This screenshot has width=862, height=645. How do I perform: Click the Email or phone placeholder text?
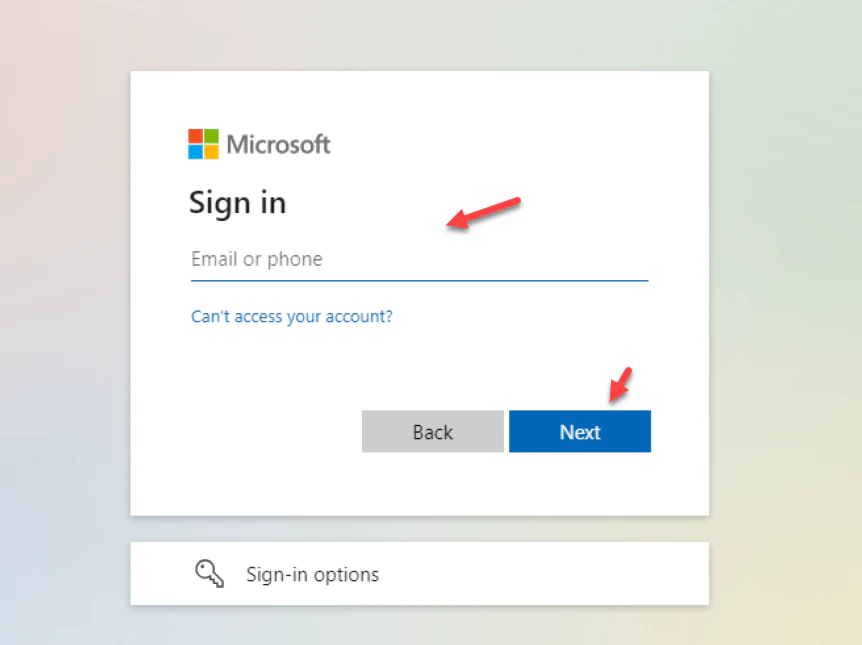tap(257, 259)
